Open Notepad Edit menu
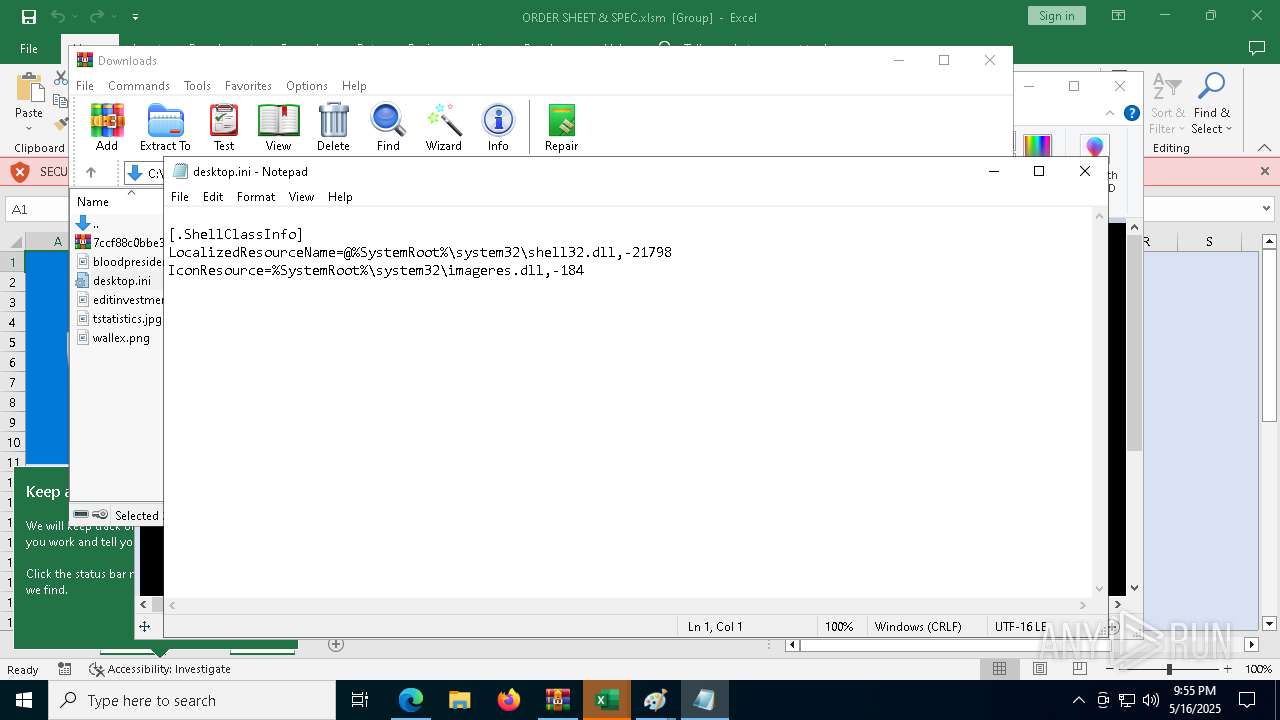 coord(213,197)
